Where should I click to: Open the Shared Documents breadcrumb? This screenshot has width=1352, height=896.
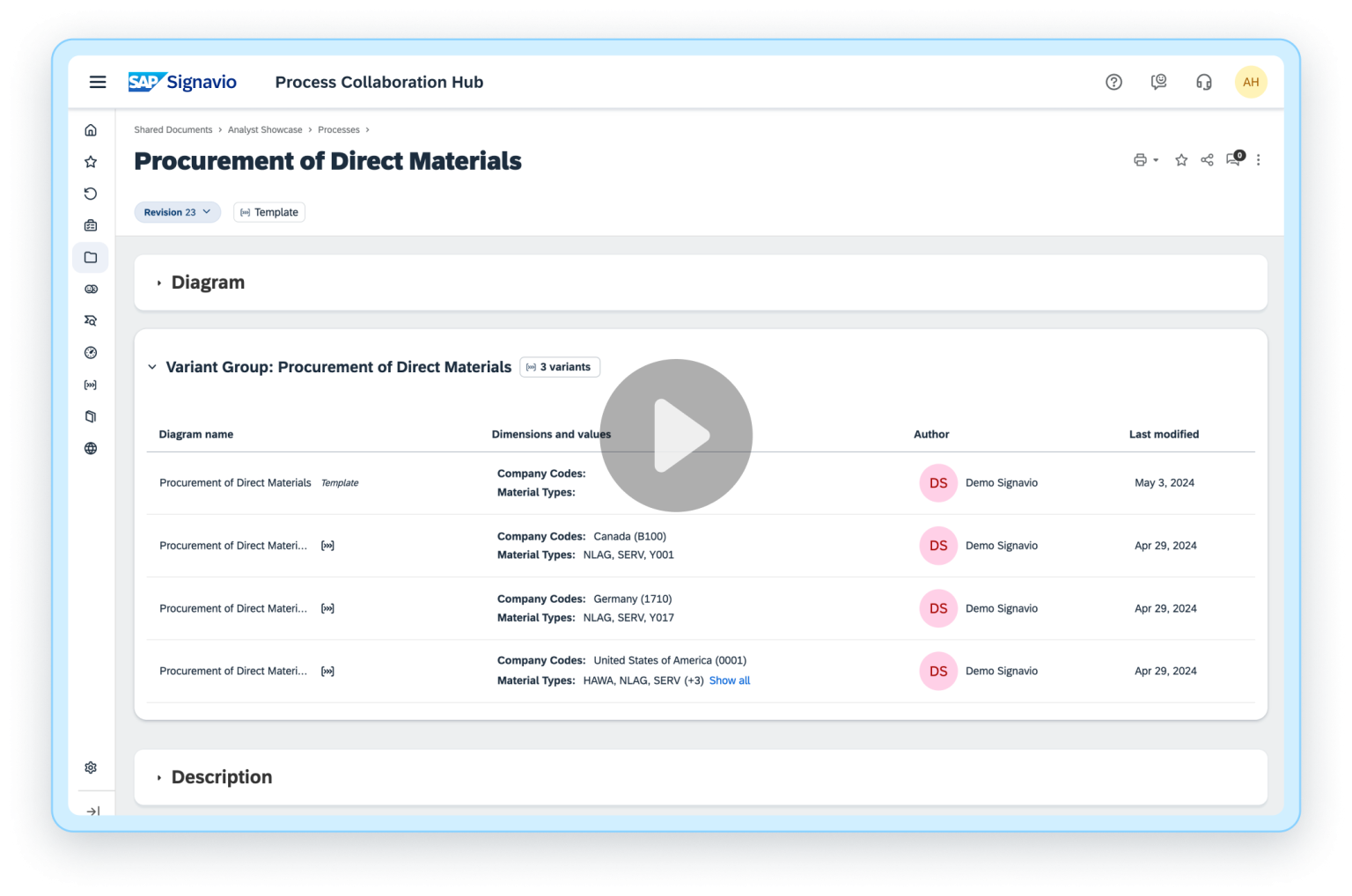point(173,129)
